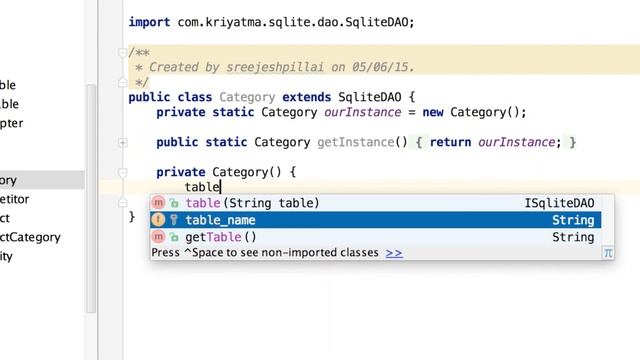Click the typed 'table' text in editor

[x=202, y=187]
